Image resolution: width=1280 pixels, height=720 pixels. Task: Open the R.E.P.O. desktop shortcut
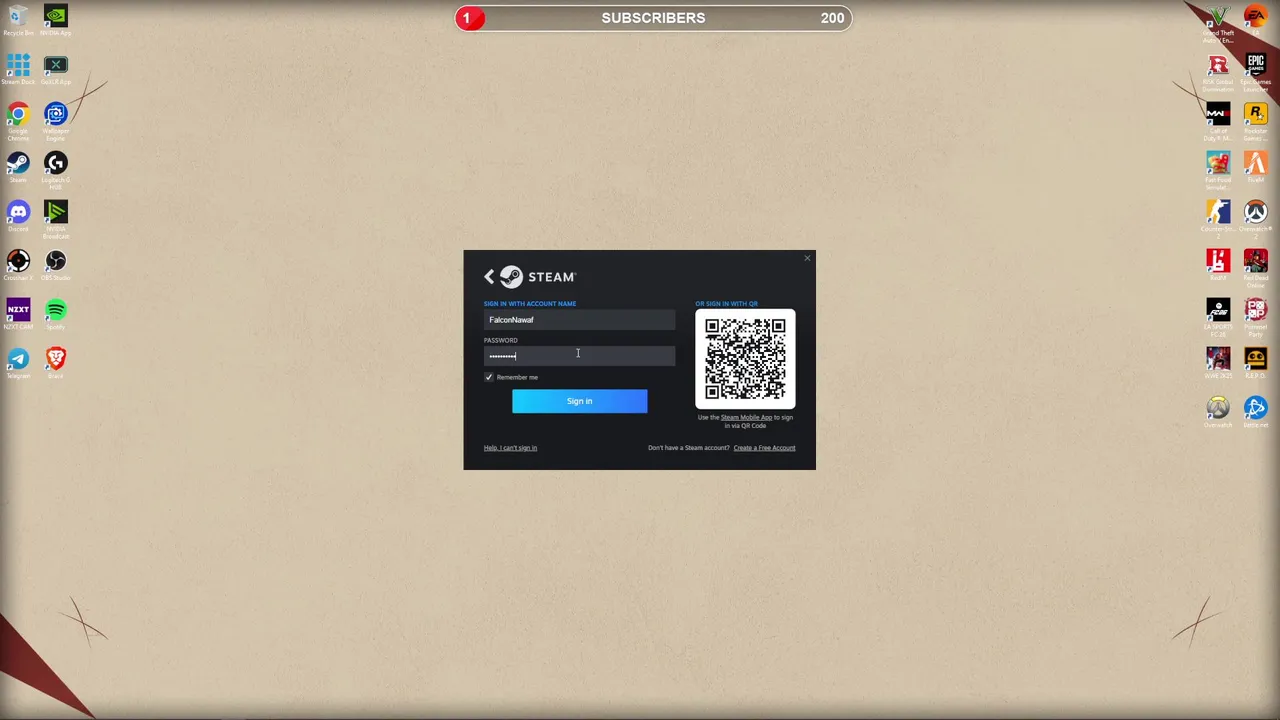click(x=1256, y=363)
